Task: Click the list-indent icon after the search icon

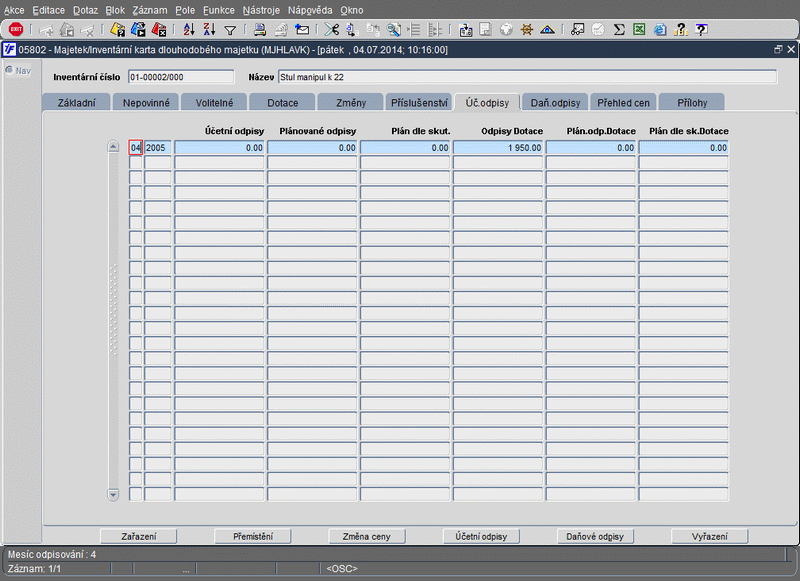Action: (x=414, y=30)
